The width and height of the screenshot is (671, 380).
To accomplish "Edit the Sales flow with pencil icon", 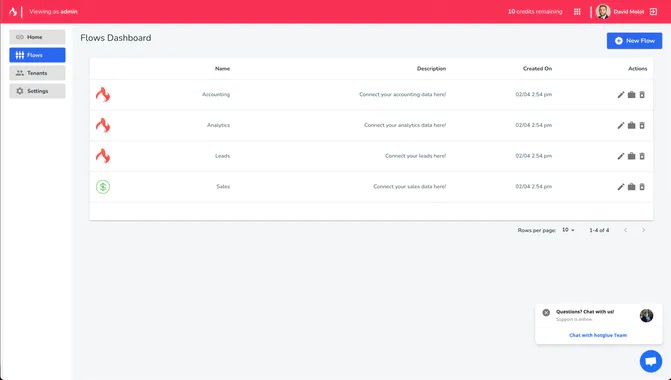I will point(621,187).
